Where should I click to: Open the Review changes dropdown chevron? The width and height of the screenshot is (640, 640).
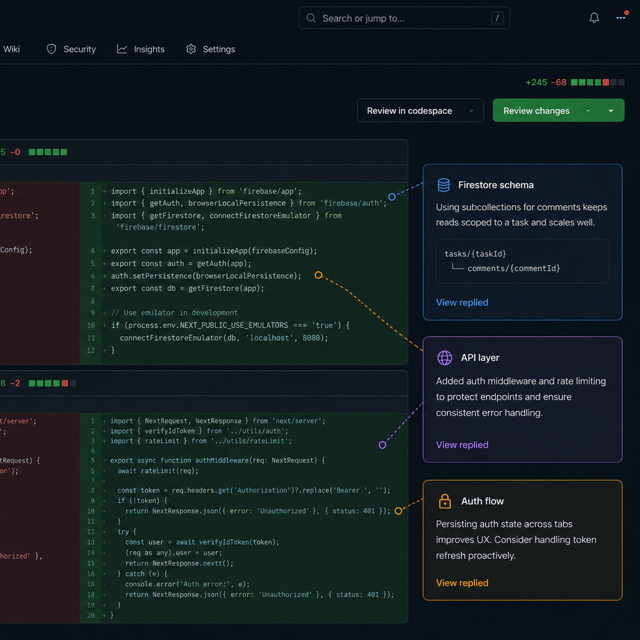(x=588, y=111)
